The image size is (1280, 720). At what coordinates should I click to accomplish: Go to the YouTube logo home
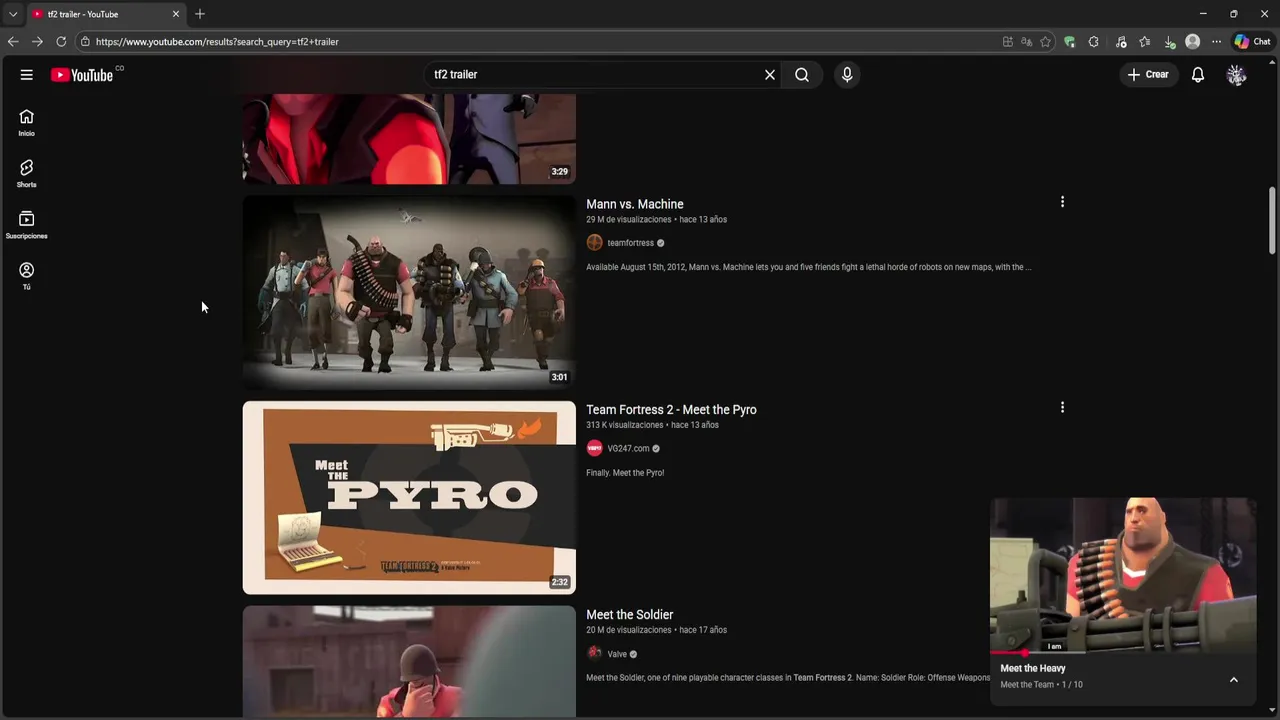pos(82,75)
